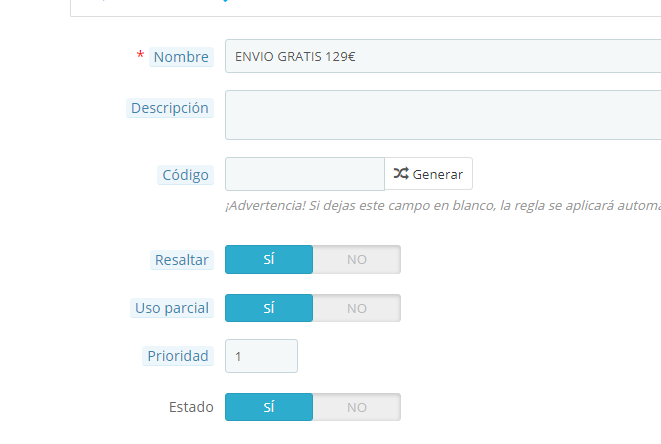Disable Estado by choosing NO
The width and height of the screenshot is (661, 444).
tap(357, 407)
